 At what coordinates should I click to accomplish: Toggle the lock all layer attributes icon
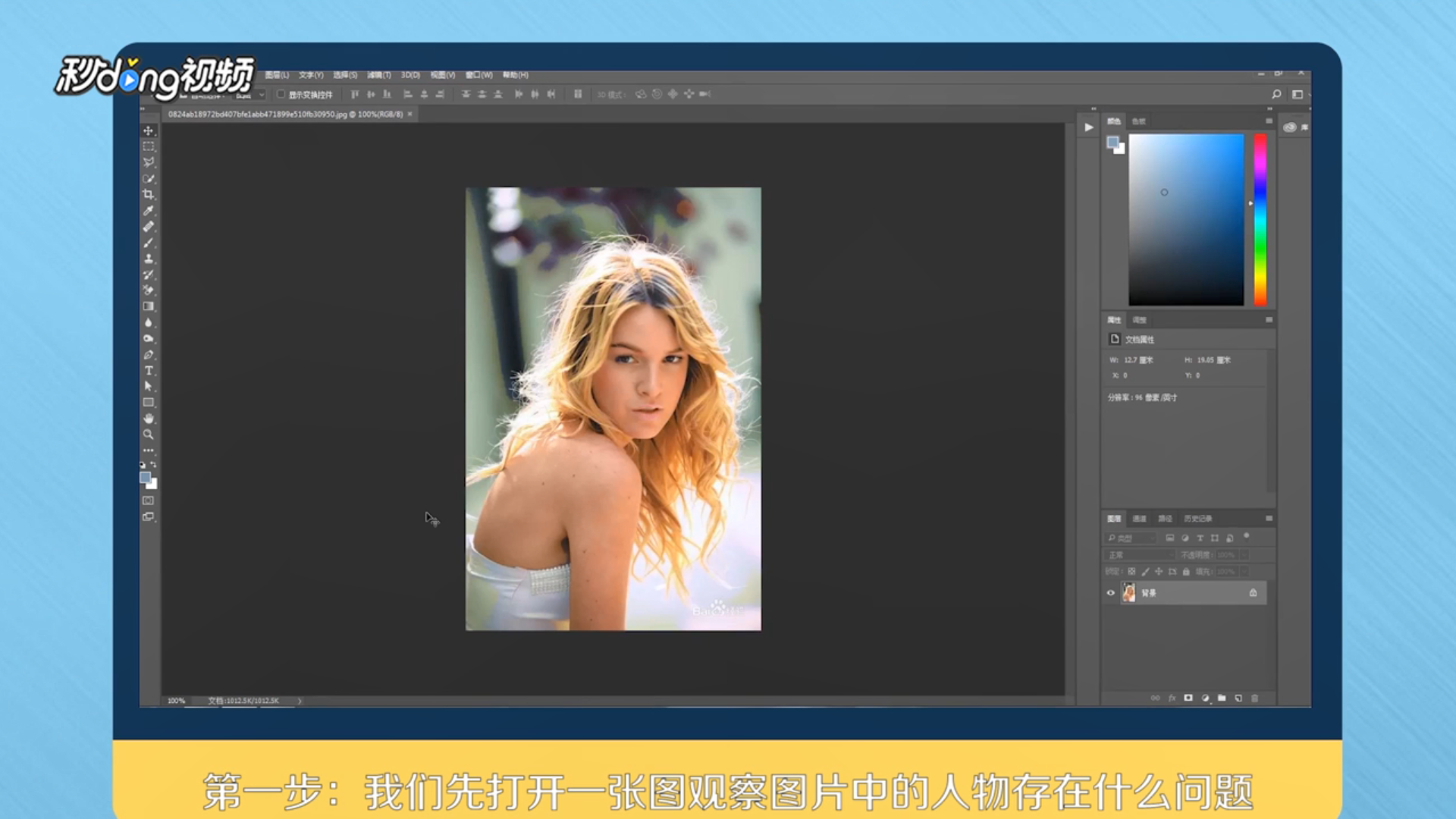click(1186, 572)
